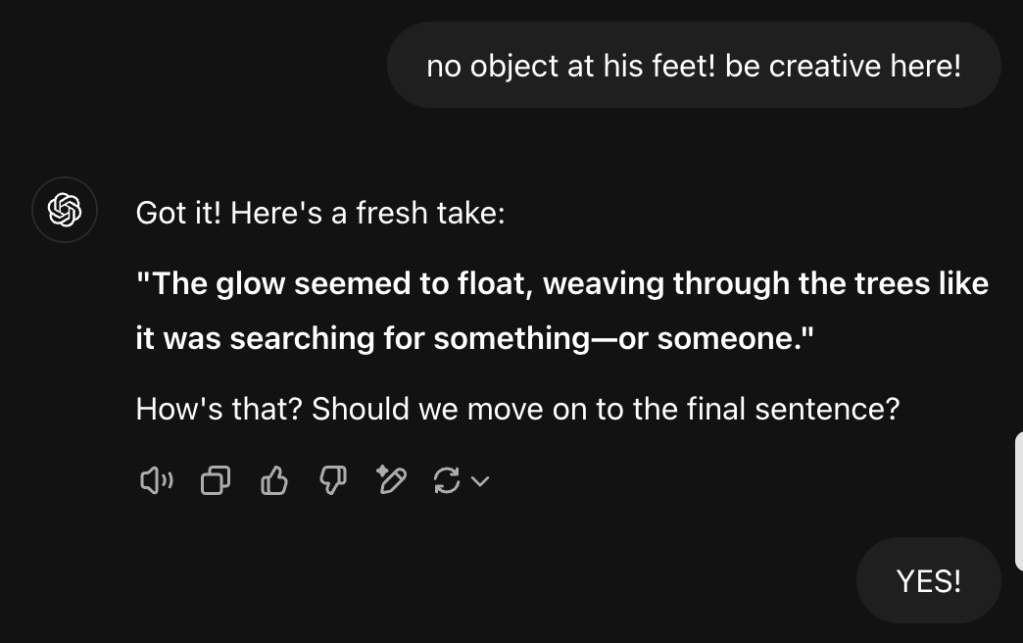The height and width of the screenshot is (643, 1023).
Task: Click the bold line starting "The glow seemed"
Action: point(562,284)
